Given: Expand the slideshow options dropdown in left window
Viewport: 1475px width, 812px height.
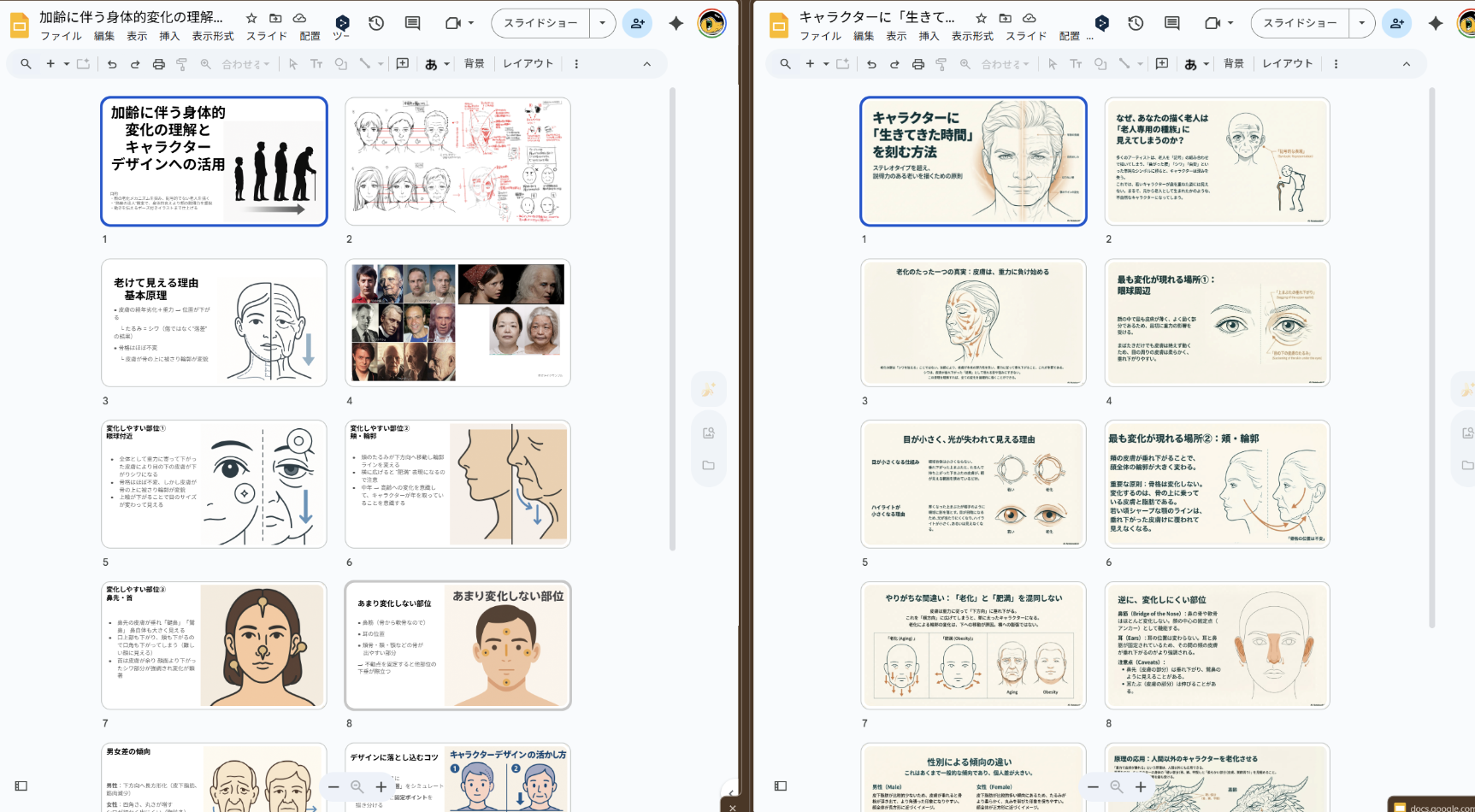Looking at the screenshot, I should click(603, 23).
